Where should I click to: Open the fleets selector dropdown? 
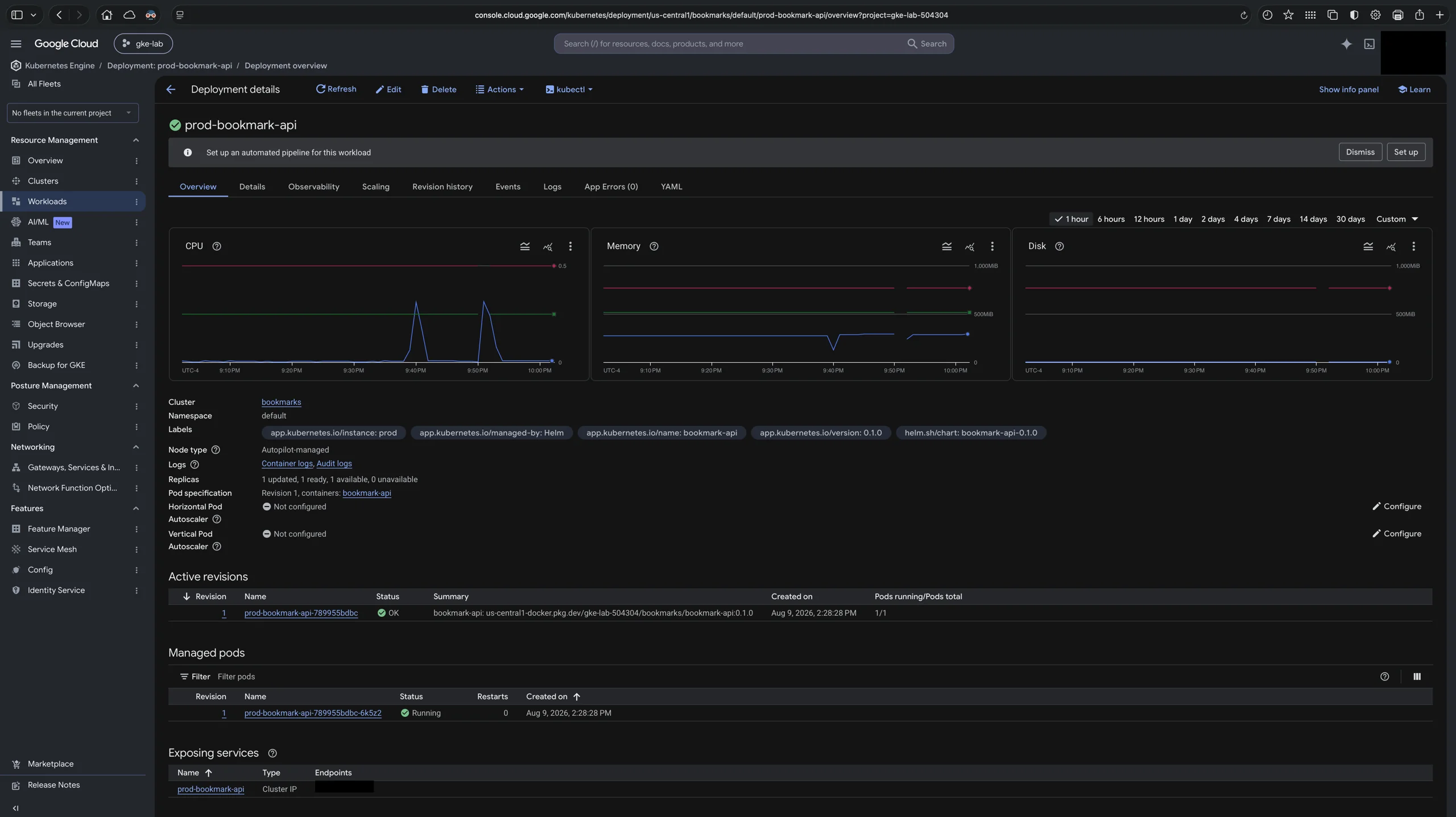point(72,113)
